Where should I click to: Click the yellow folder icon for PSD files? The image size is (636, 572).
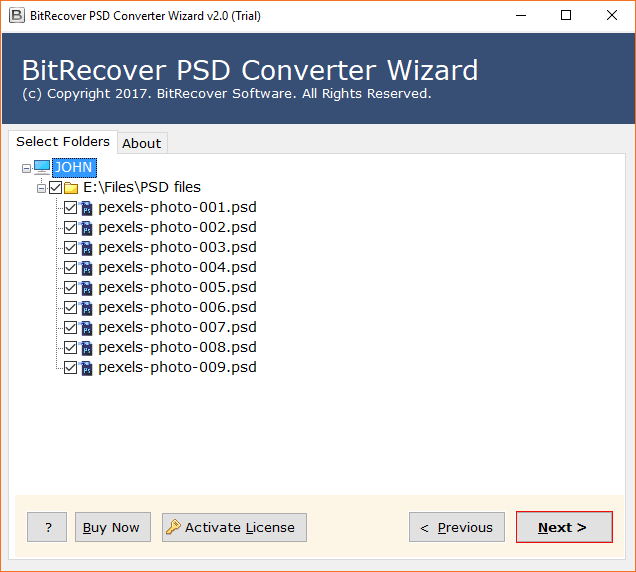point(71,188)
